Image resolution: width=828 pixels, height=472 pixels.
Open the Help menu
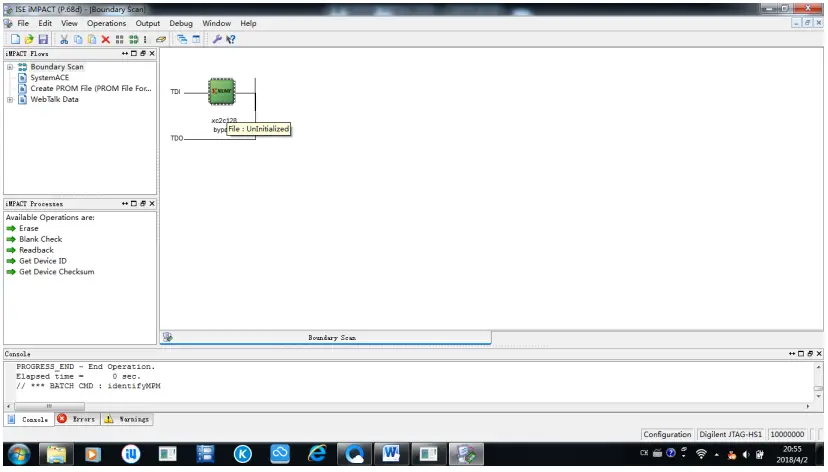[248, 23]
